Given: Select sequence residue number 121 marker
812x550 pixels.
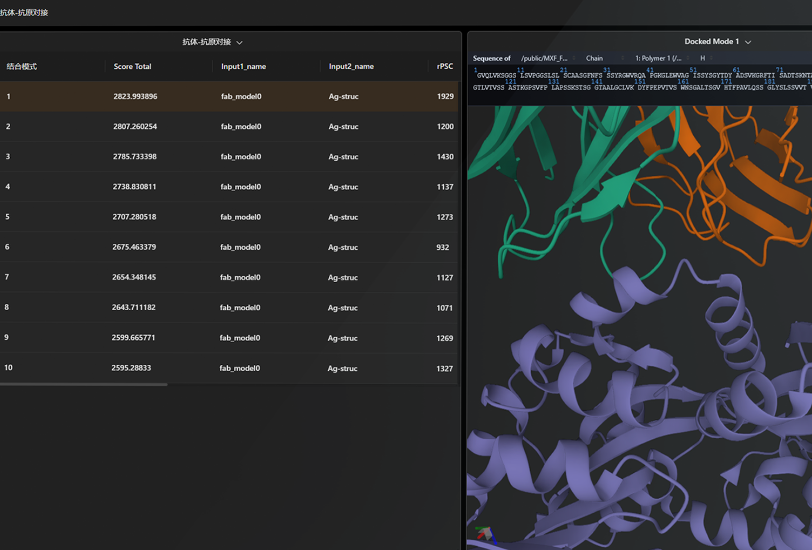Looking at the screenshot, I should click(x=510, y=81).
